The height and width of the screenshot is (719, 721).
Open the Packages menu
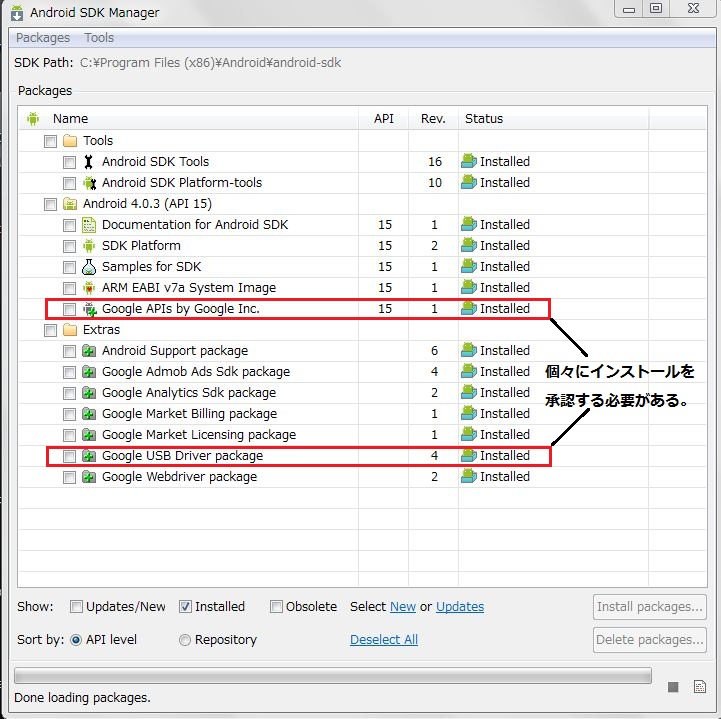(x=43, y=38)
